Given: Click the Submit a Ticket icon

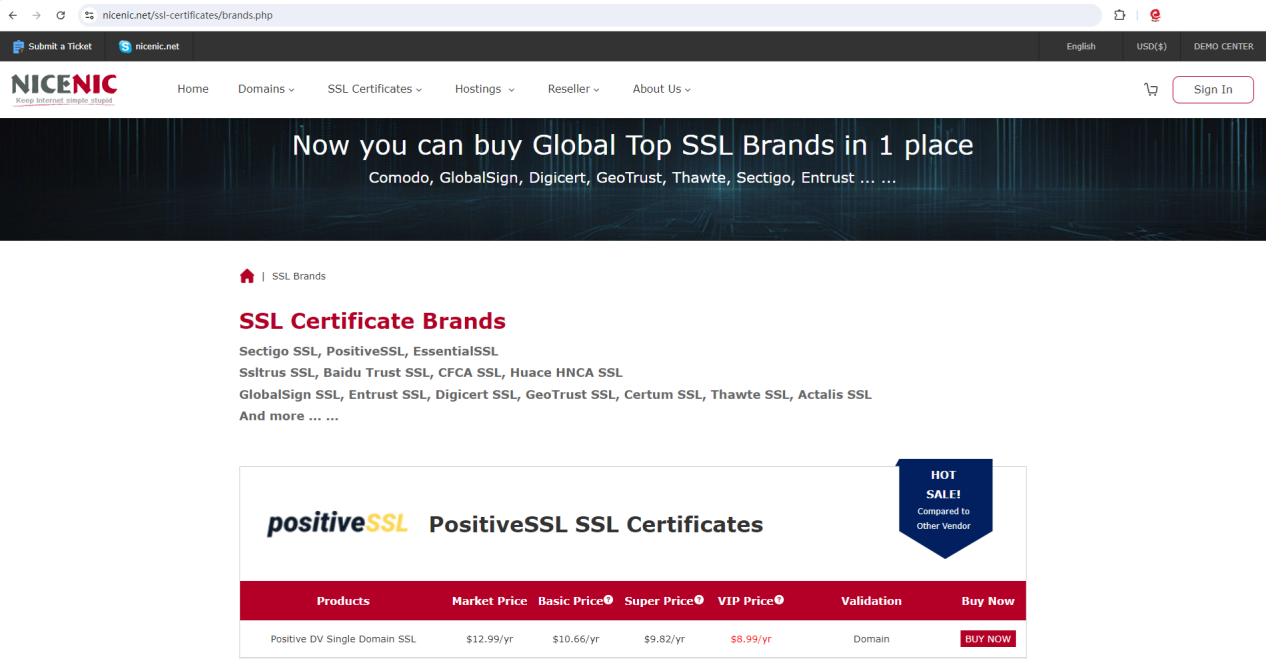Looking at the screenshot, I should (18, 46).
